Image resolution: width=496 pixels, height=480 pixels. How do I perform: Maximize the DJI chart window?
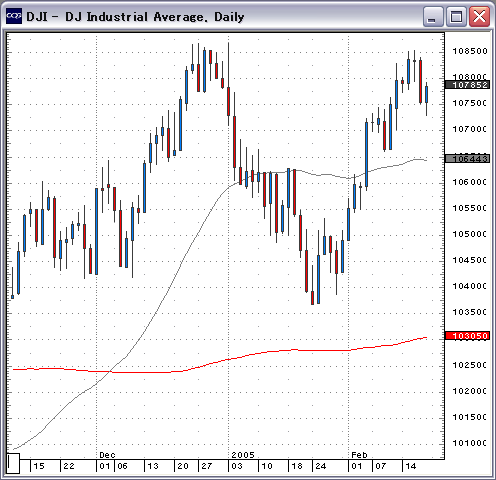pos(456,16)
